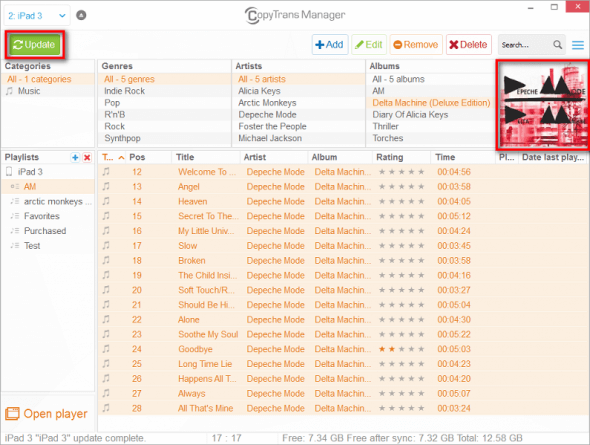Select the Synthpop genre
This screenshot has height=445, width=590.
[164, 138]
